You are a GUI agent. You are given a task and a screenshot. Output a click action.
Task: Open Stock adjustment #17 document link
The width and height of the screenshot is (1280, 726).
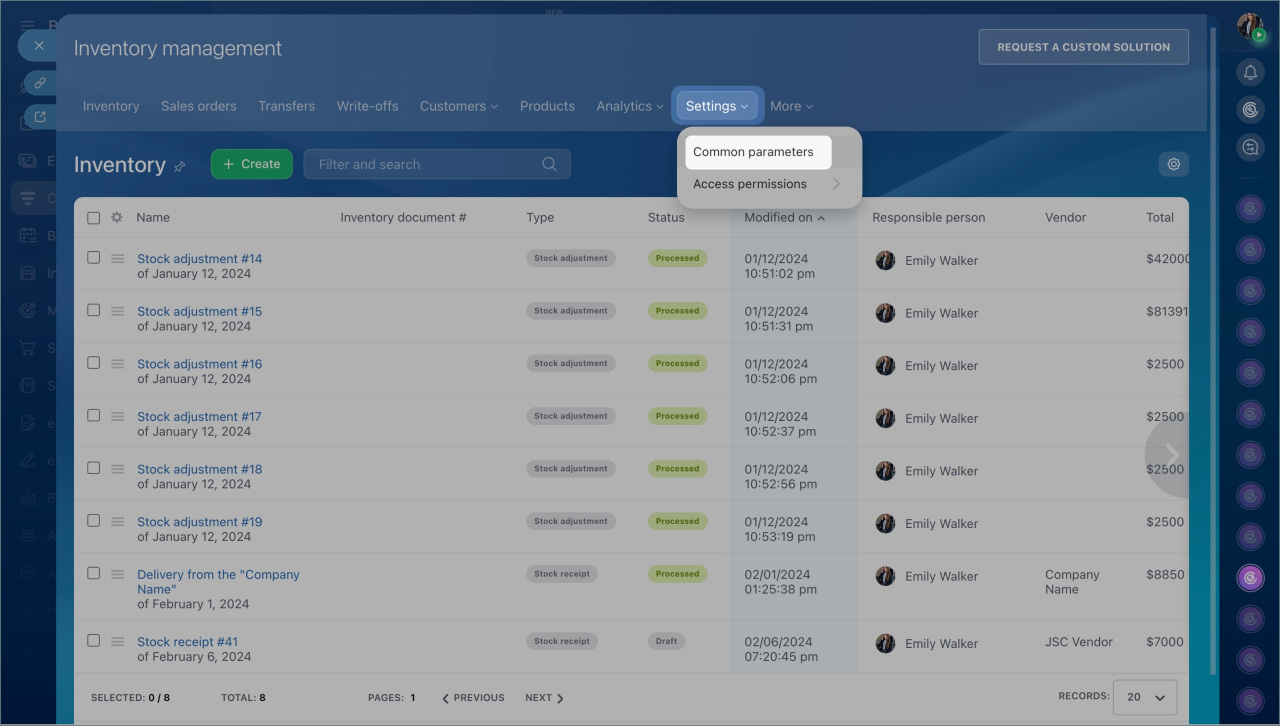199,417
